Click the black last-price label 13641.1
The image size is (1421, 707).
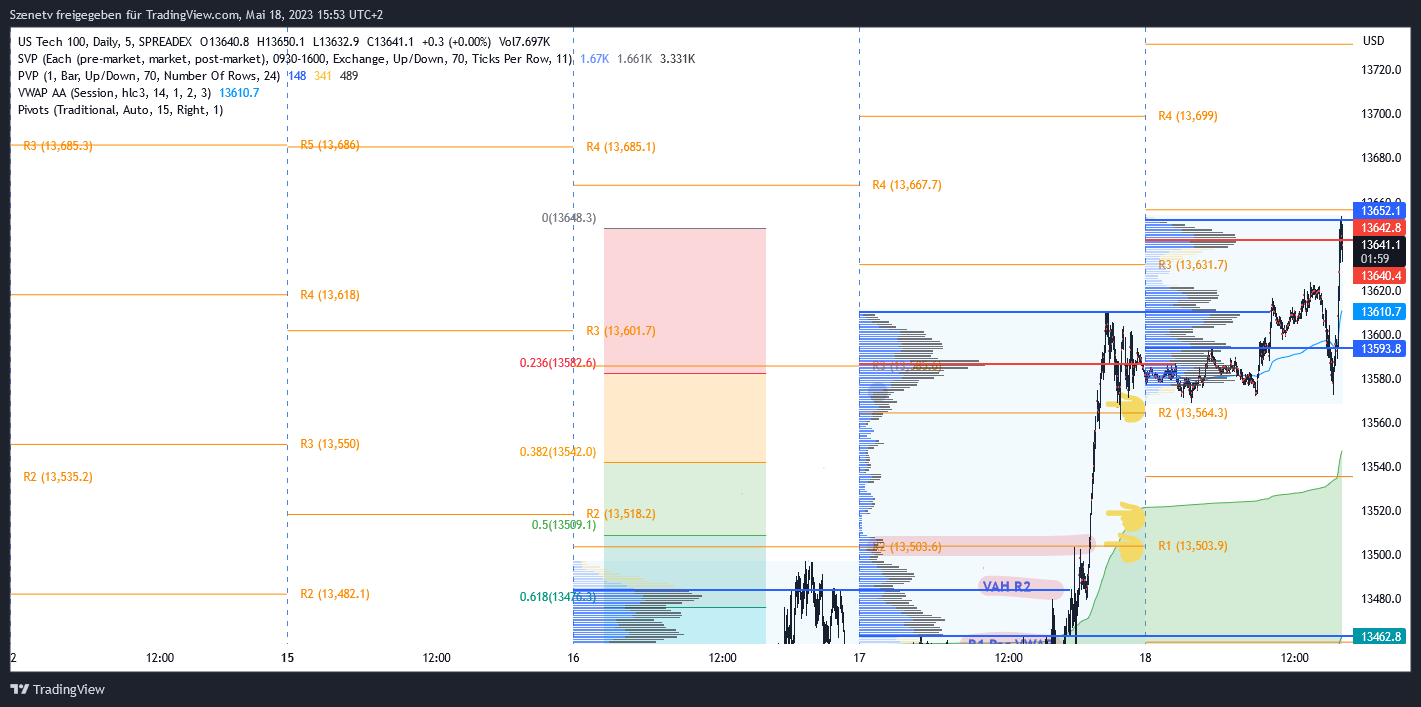1380,245
